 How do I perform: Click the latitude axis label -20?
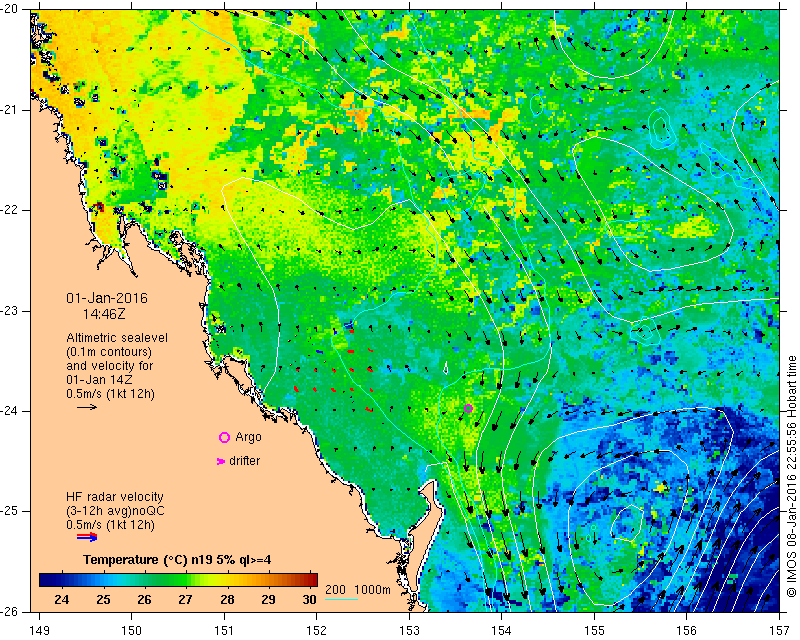click(9, 9)
